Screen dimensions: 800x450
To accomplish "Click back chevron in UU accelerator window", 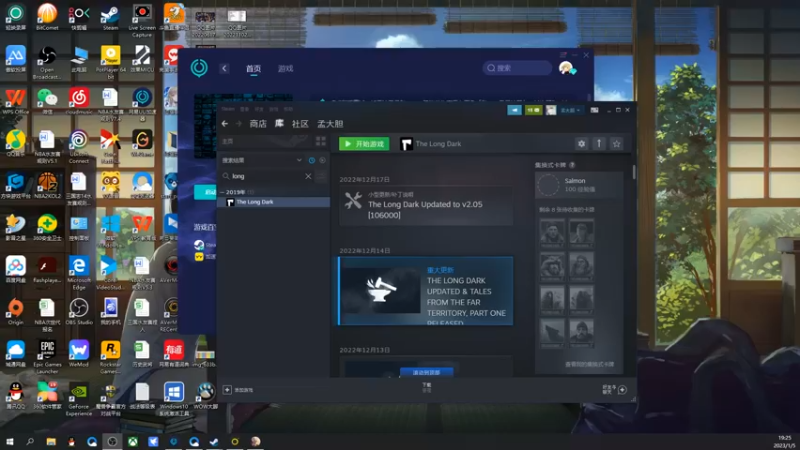I will click(x=224, y=68).
